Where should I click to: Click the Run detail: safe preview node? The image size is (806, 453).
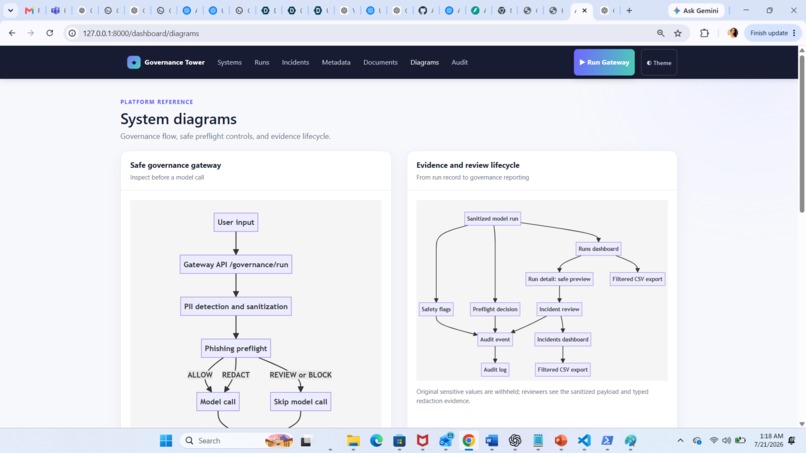(x=559, y=279)
